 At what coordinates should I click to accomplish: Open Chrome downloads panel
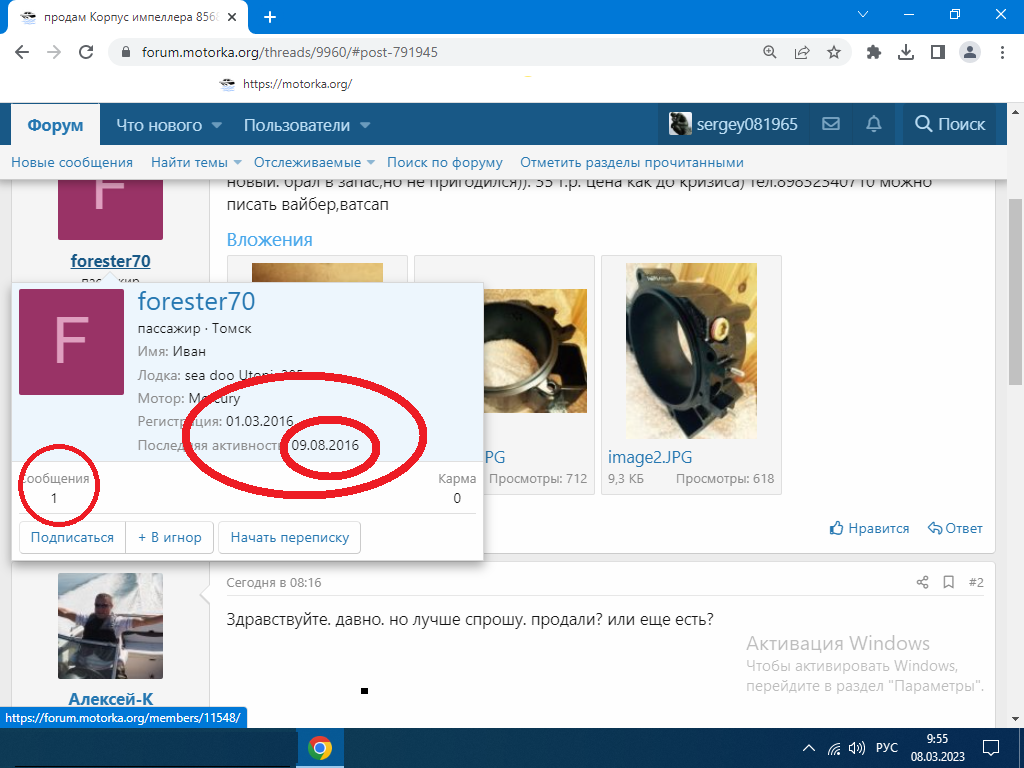[x=906, y=52]
